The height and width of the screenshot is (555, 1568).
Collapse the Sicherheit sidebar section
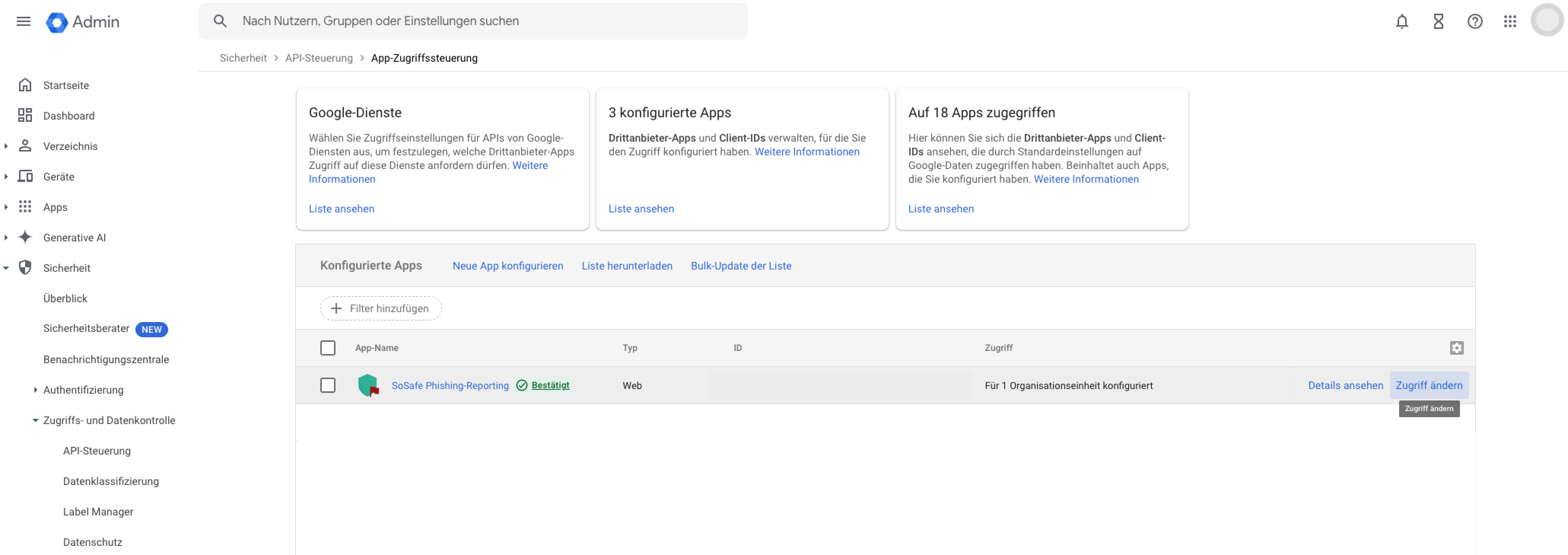tap(6, 268)
